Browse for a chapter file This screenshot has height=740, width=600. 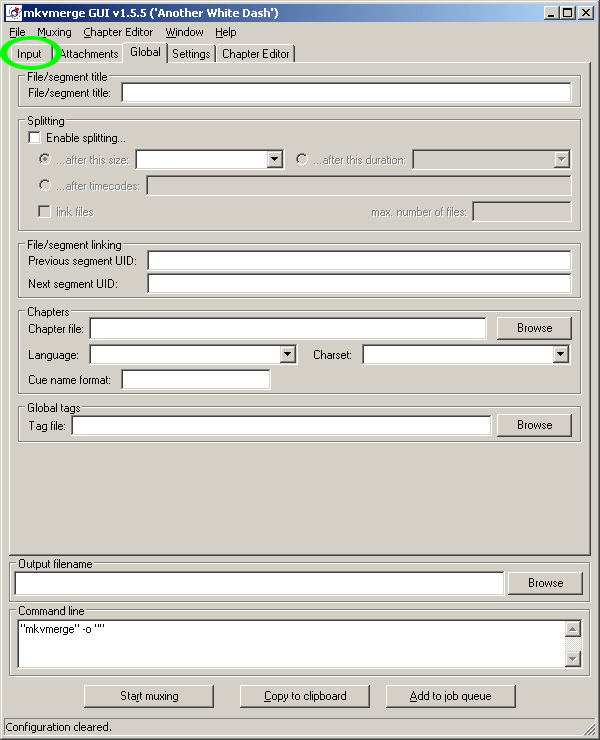click(534, 328)
